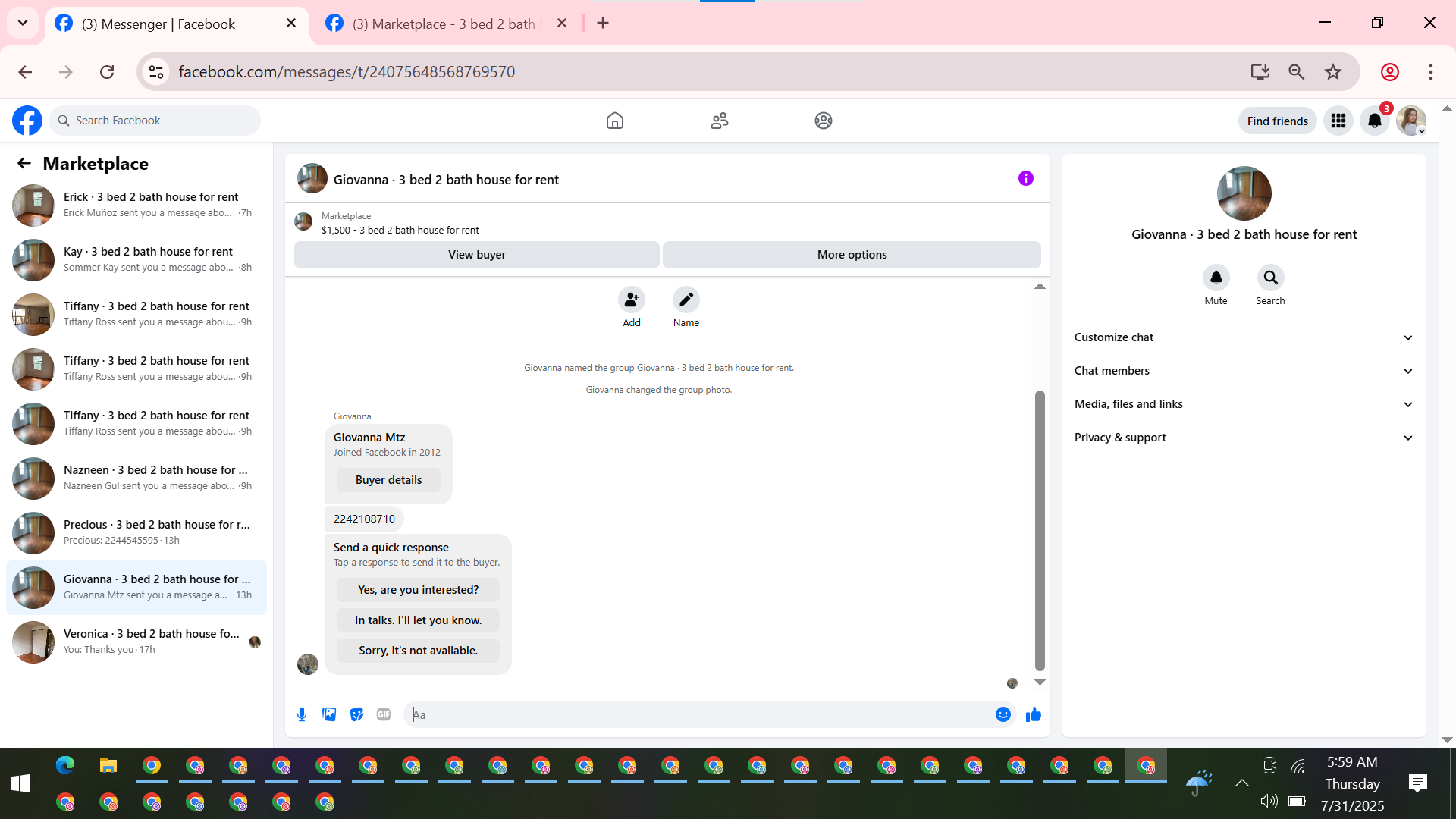
Task: Click the View buyer button
Action: point(476,255)
